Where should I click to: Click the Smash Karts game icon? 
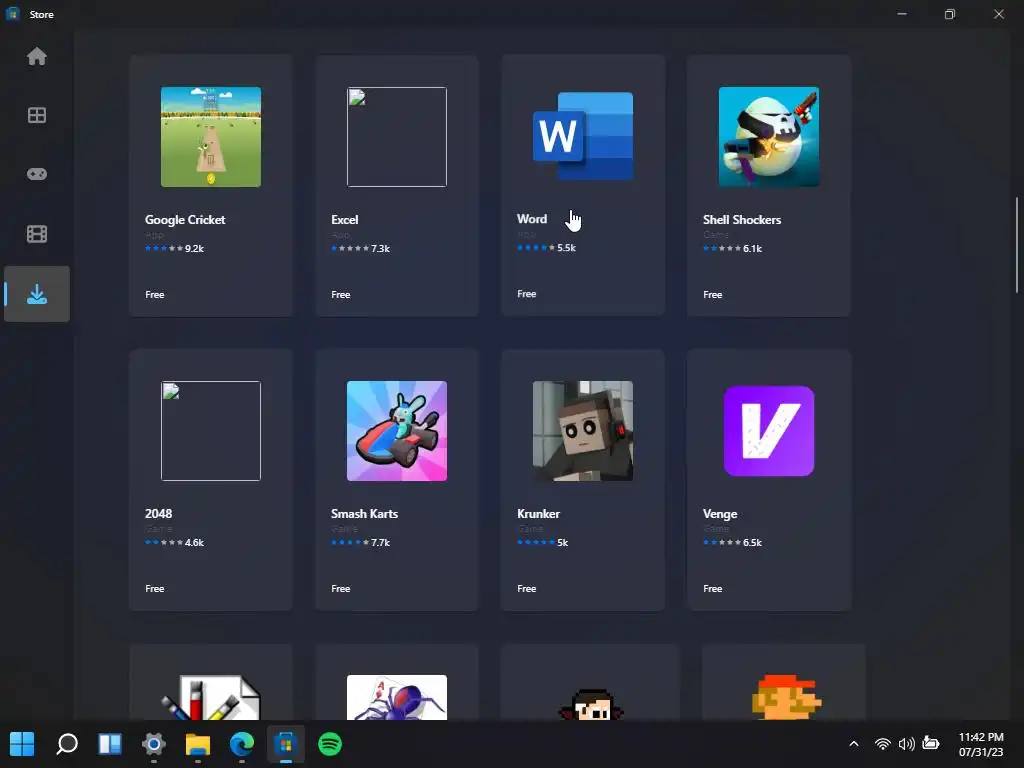click(397, 431)
